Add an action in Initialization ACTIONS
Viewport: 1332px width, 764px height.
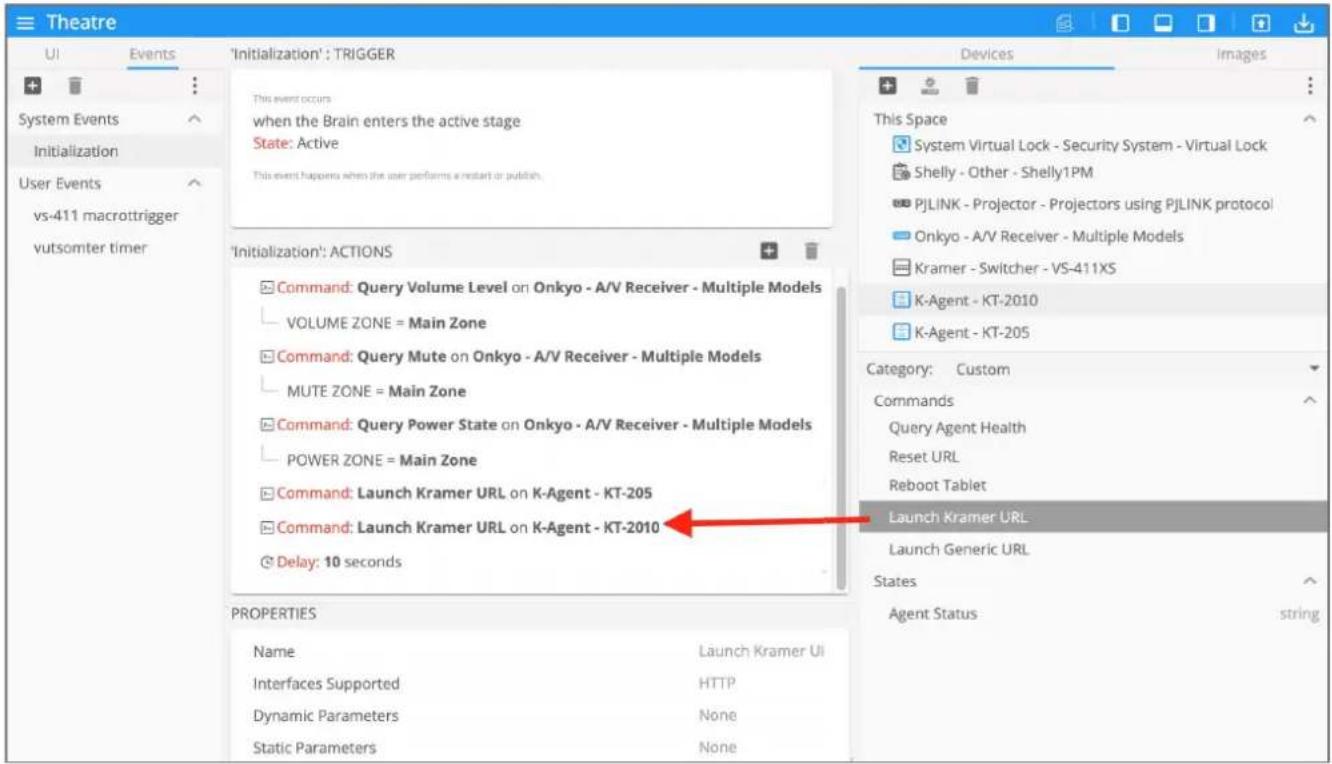[x=769, y=250]
